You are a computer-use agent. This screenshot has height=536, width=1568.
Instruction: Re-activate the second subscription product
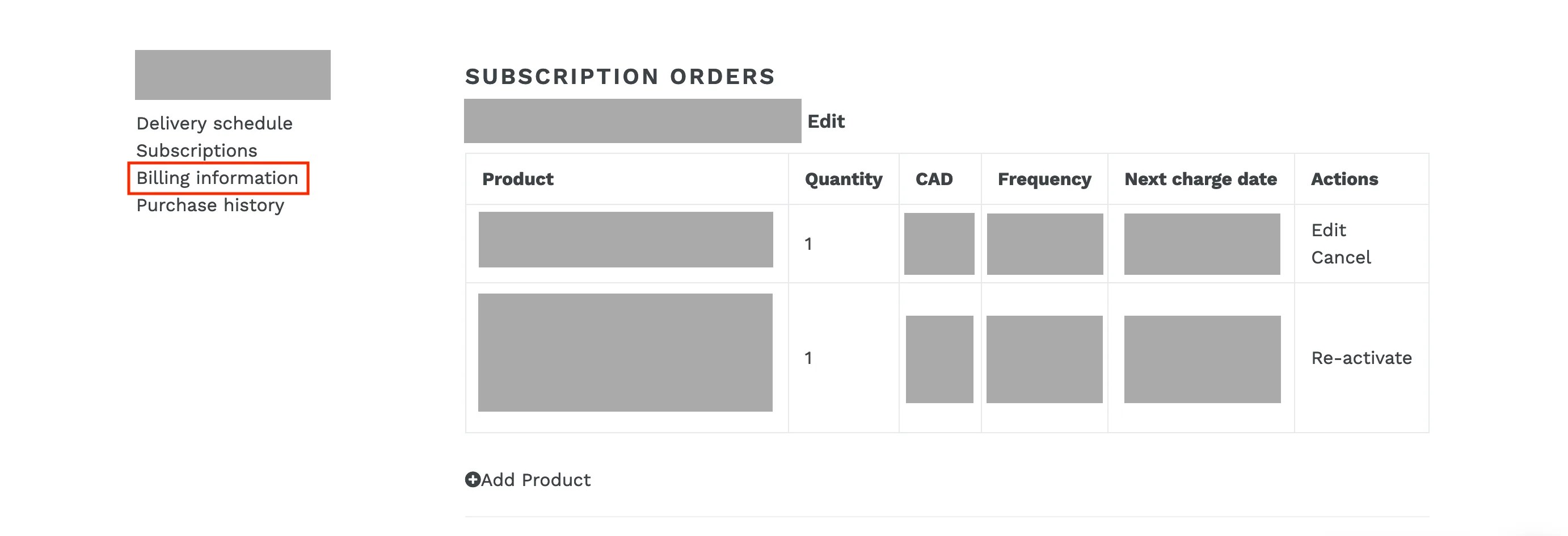1362,358
